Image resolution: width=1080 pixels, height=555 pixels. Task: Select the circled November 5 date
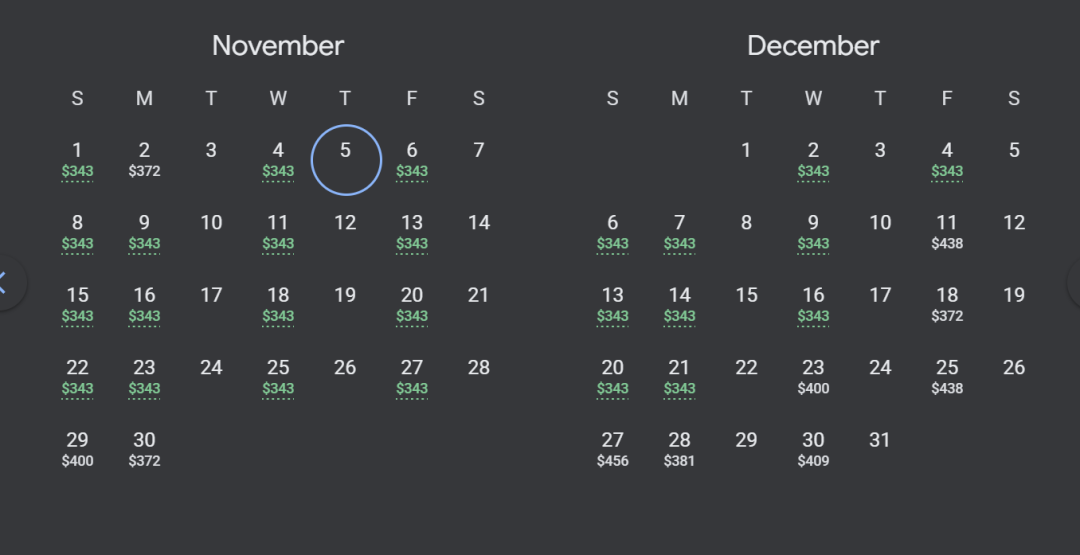346,160
